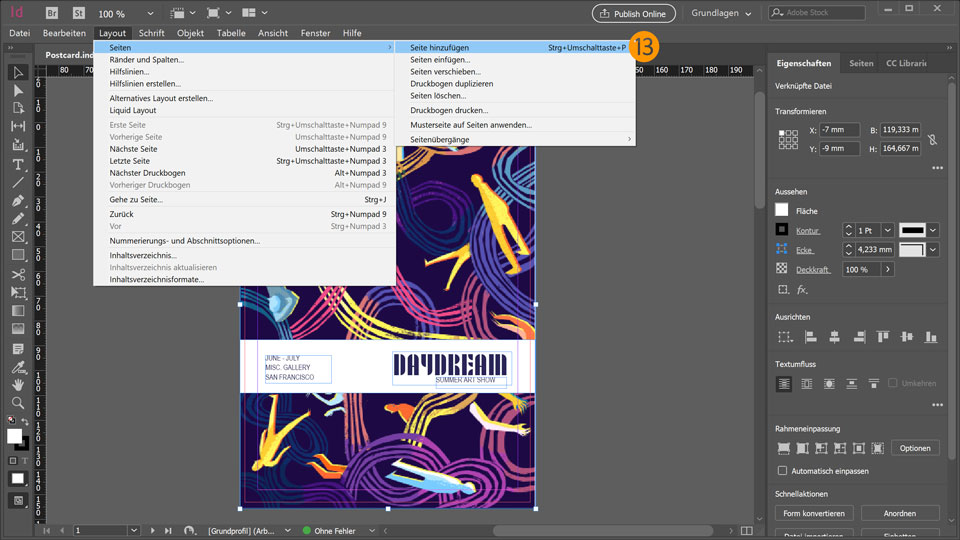Select the Note tool
This screenshot has width=960, height=540.
pyautogui.click(x=18, y=349)
